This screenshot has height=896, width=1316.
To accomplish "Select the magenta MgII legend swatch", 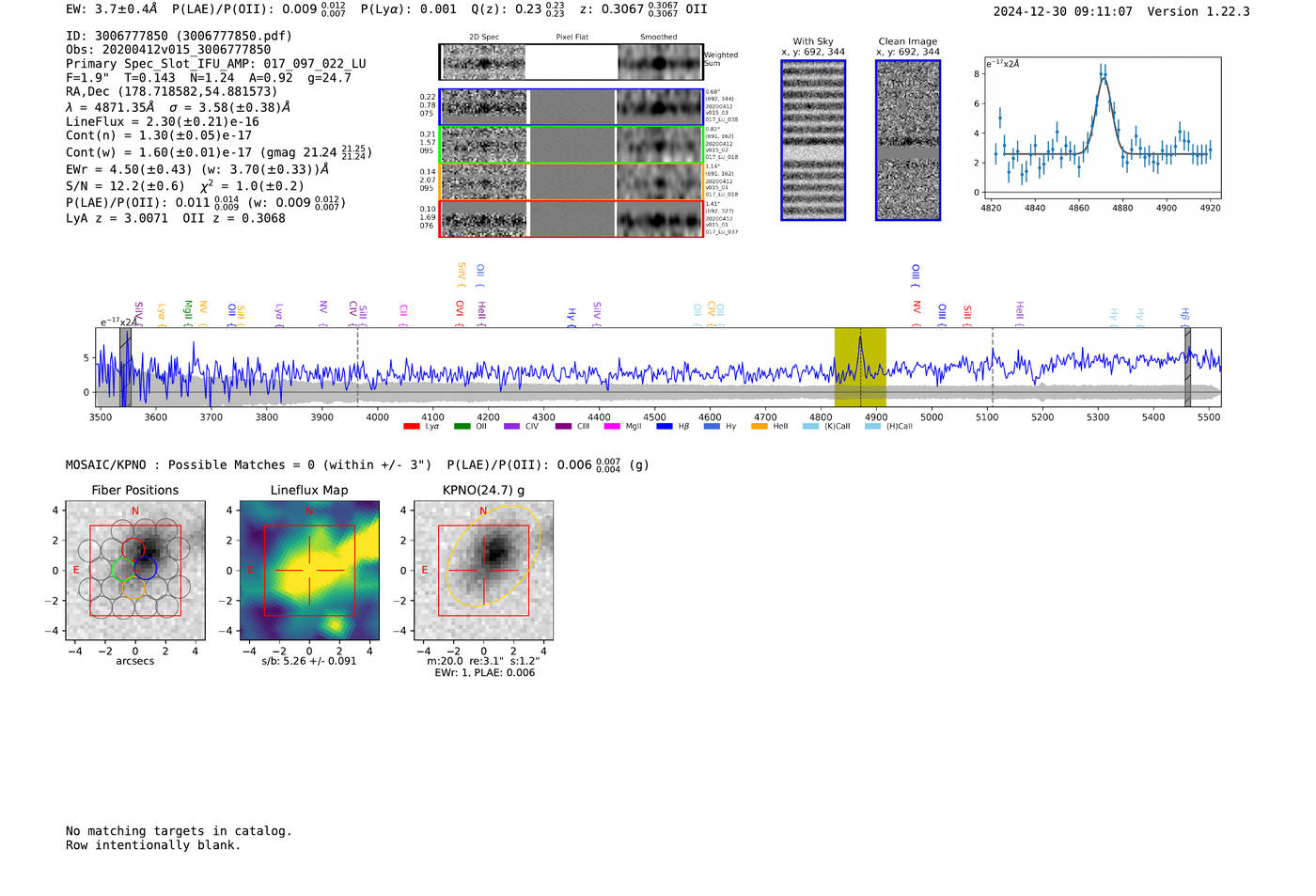I will pos(611,427).
